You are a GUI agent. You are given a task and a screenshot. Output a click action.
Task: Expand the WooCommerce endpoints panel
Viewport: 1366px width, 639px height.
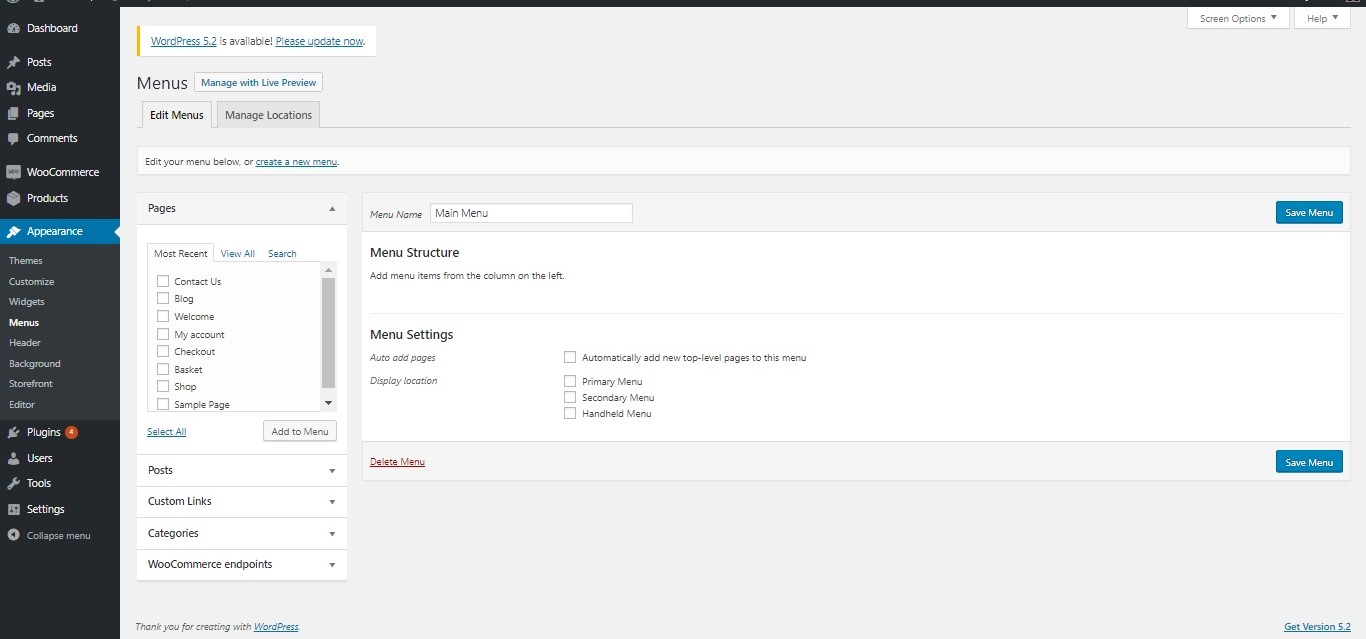(240, 564)
